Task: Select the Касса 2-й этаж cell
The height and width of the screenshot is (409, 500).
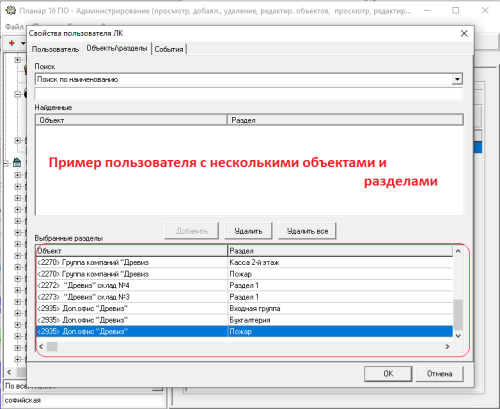Action: click(x=340, y=262)
